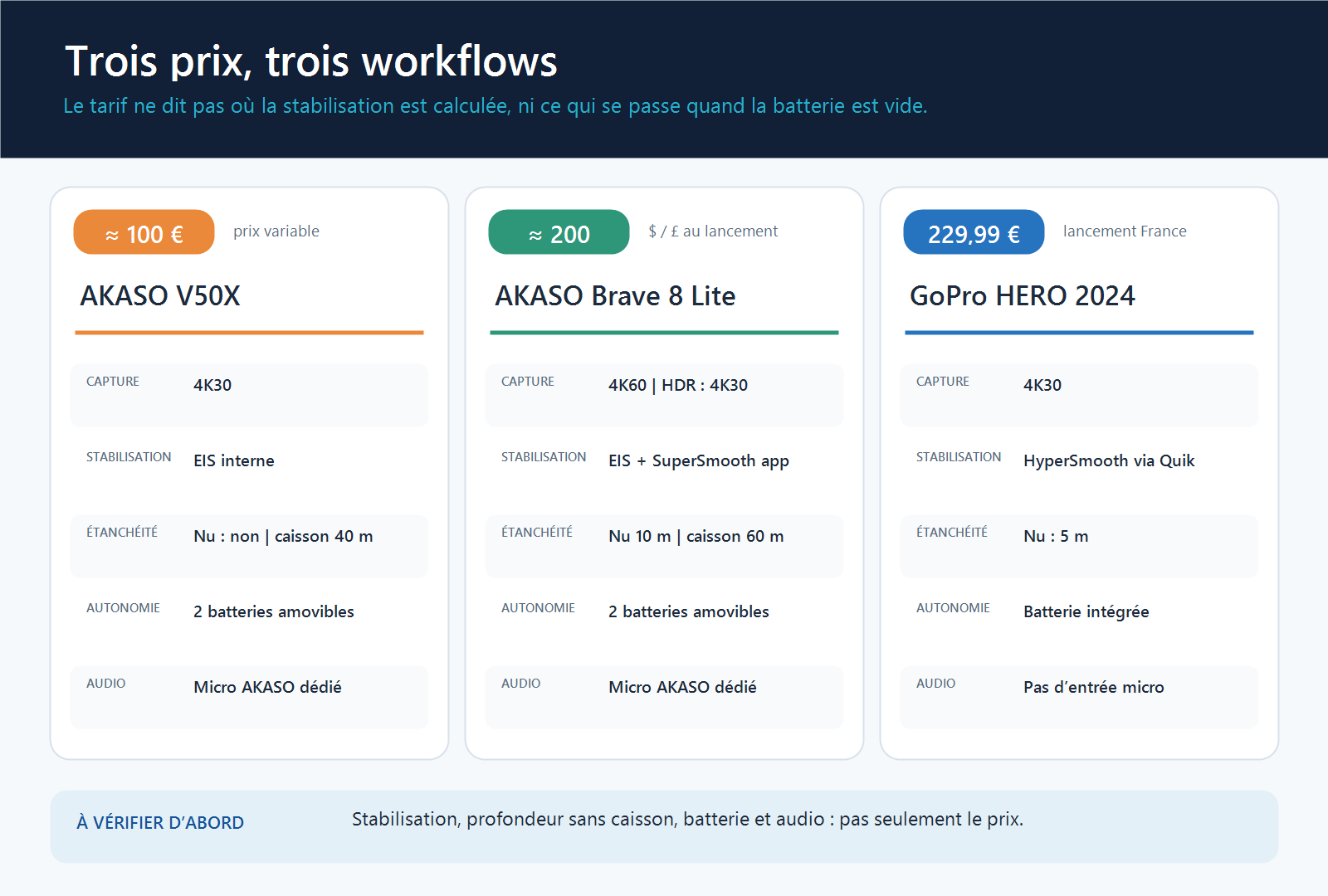Select V50X '2 batteries amovibles' value
Image resolution: width=1328 pixels, height=896 pixels.
[274, 611]
